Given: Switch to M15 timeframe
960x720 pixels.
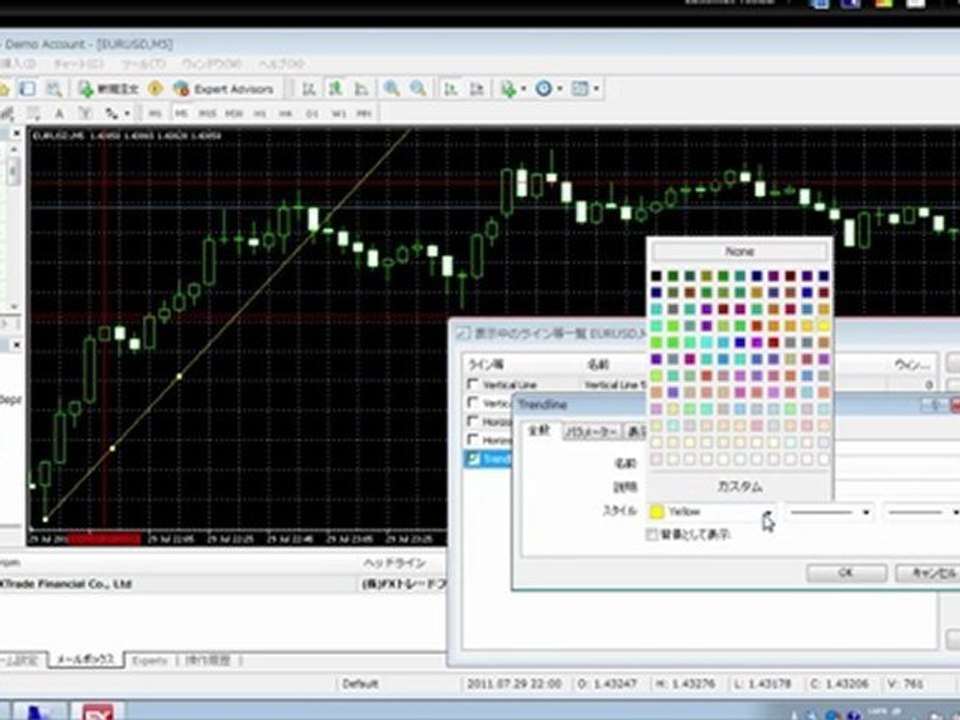Looking at the screenshot, I should point(207,114).
